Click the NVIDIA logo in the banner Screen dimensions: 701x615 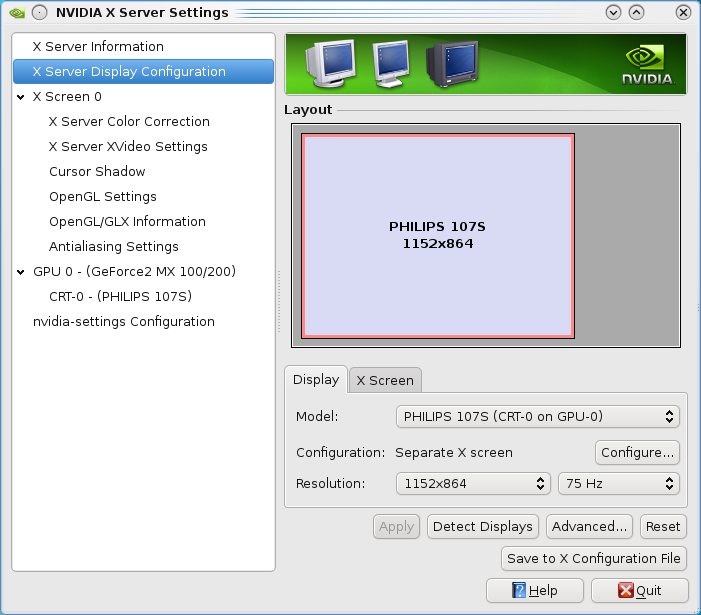pos(647,64)
